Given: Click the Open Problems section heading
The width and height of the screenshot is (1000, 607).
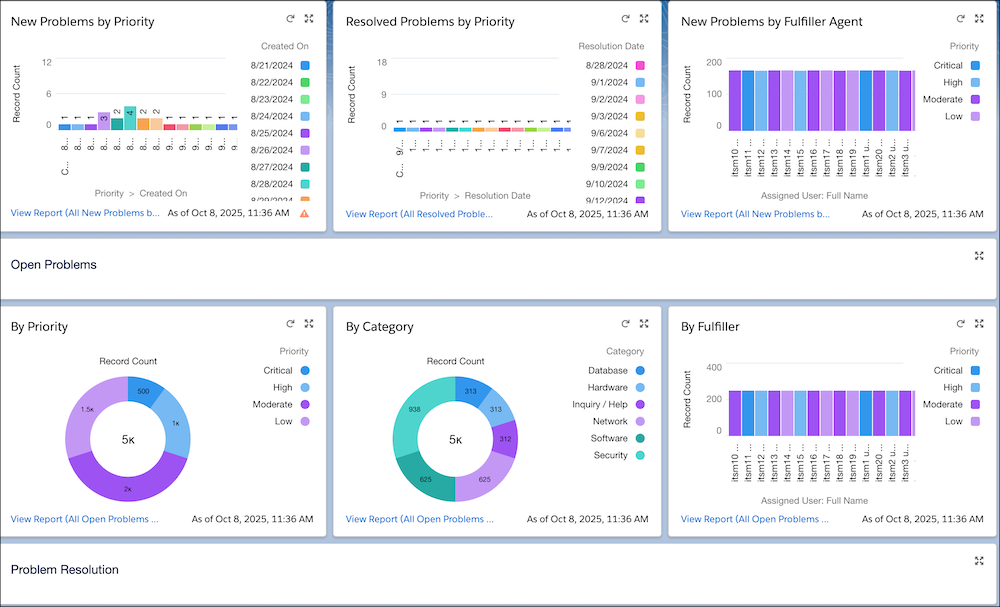Looking at the screenshot, I should [54, 265].
